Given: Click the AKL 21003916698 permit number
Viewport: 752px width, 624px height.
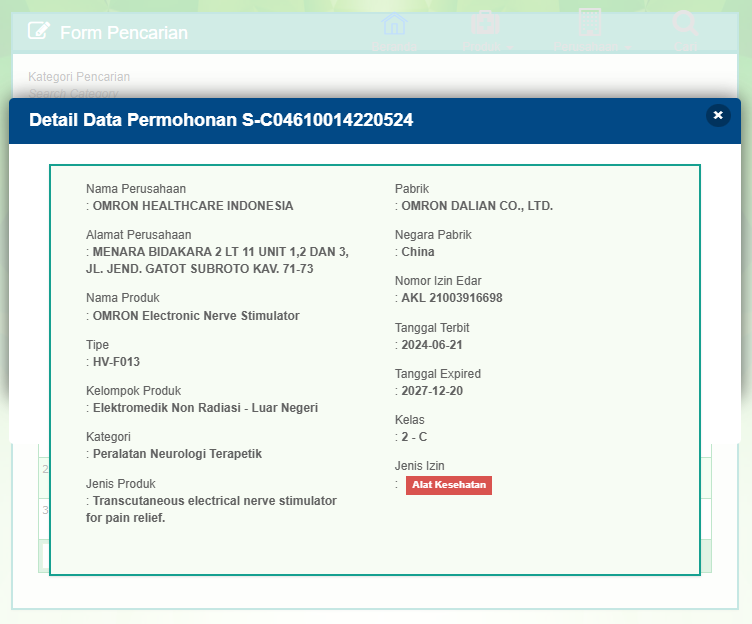Looking at the screenshot, I should coord(452,298).
